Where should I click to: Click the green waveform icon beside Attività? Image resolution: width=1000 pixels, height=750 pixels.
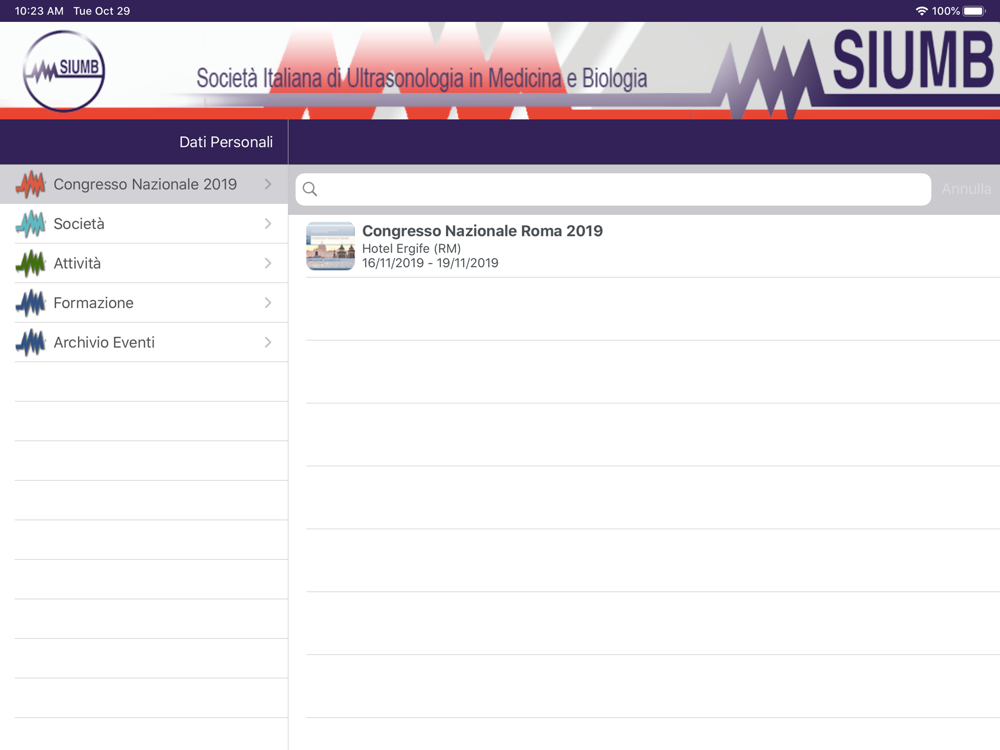(x=31, y=263)
